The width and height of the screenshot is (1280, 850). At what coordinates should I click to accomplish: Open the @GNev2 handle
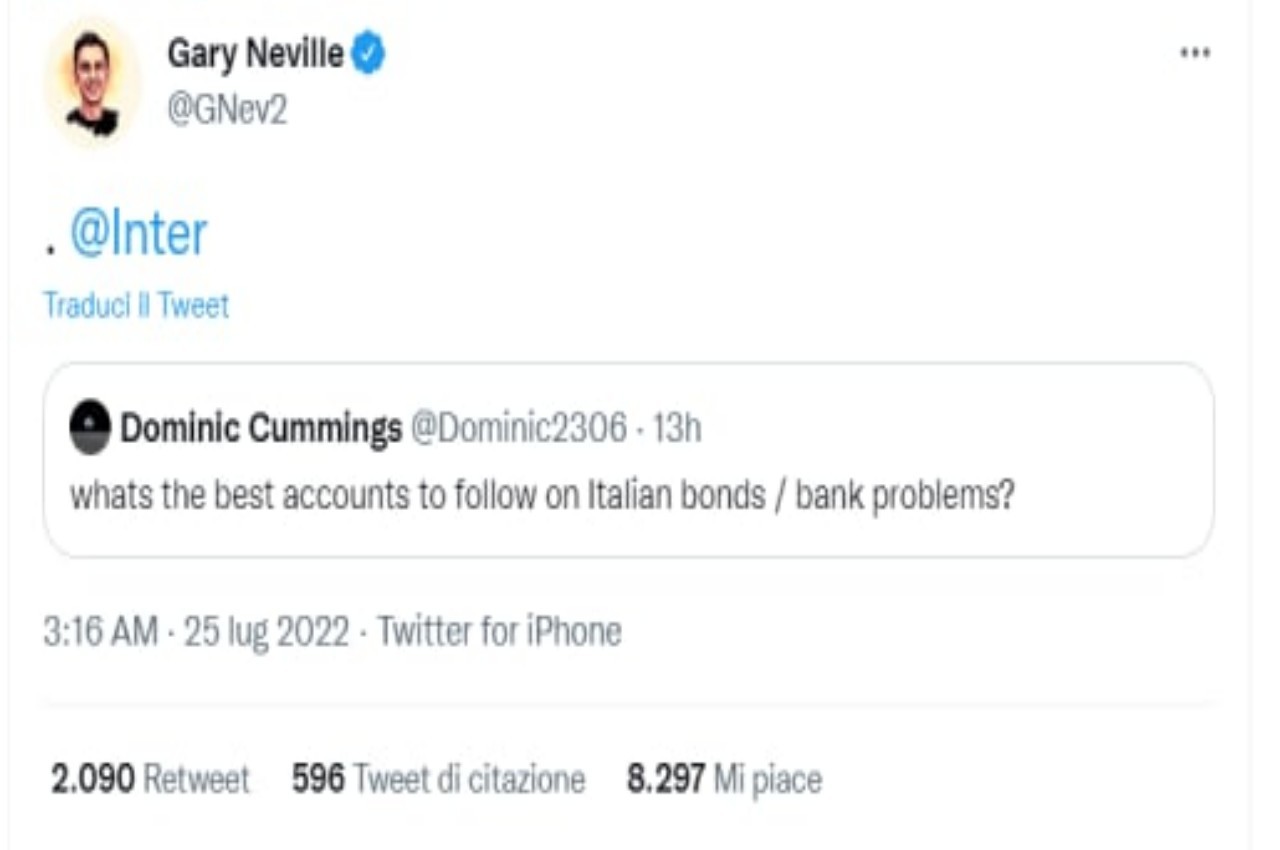coord(227,110)
